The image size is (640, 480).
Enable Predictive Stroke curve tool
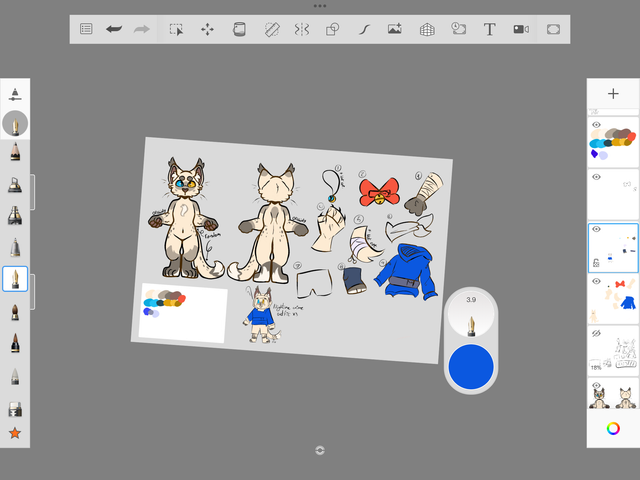(x=364, y=29)
